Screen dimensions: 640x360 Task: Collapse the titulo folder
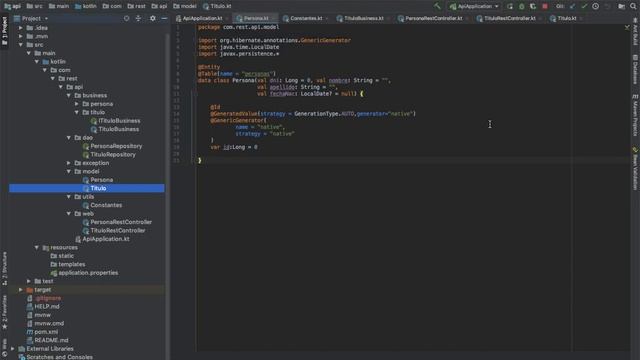tap(77, 112)
